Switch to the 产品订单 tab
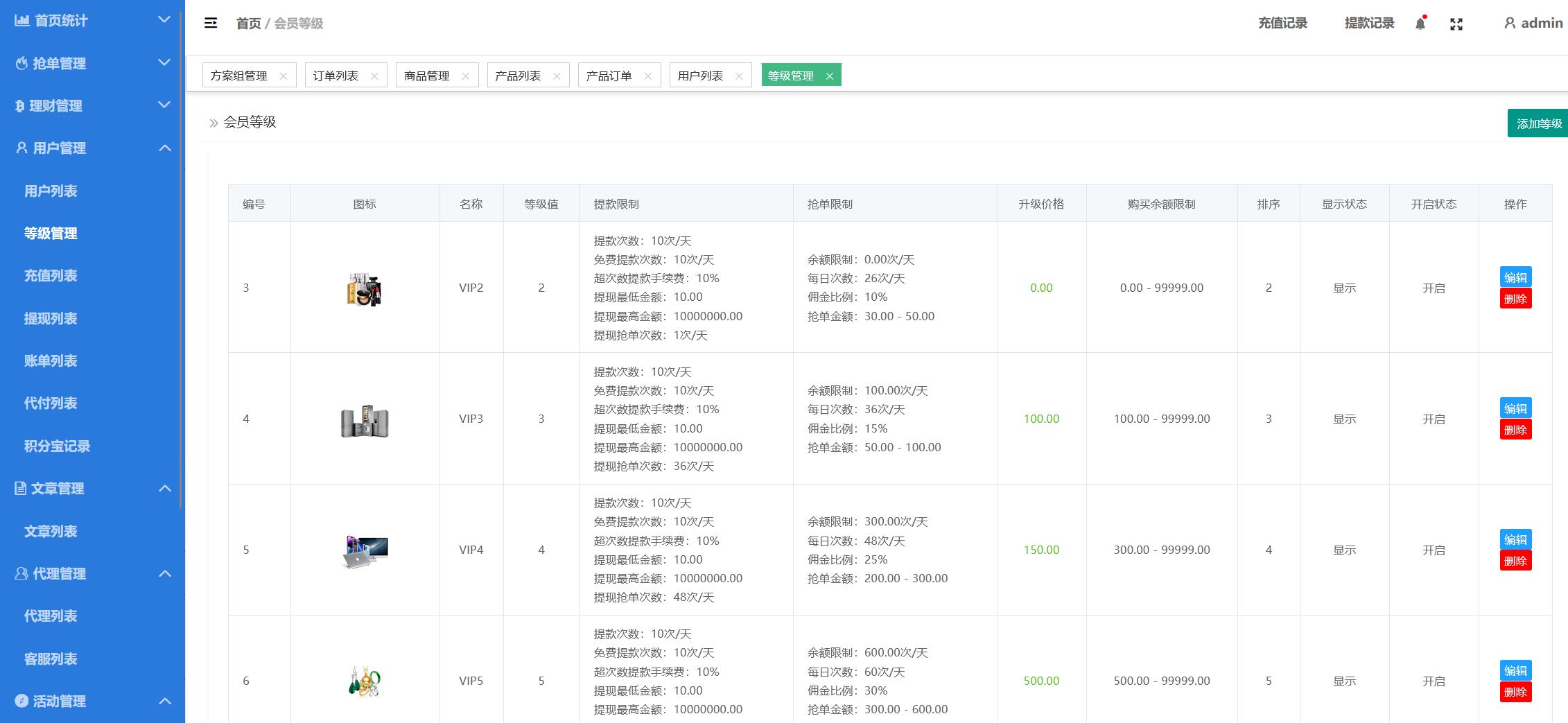This screenshot has width=1568, height=723. 609,76
